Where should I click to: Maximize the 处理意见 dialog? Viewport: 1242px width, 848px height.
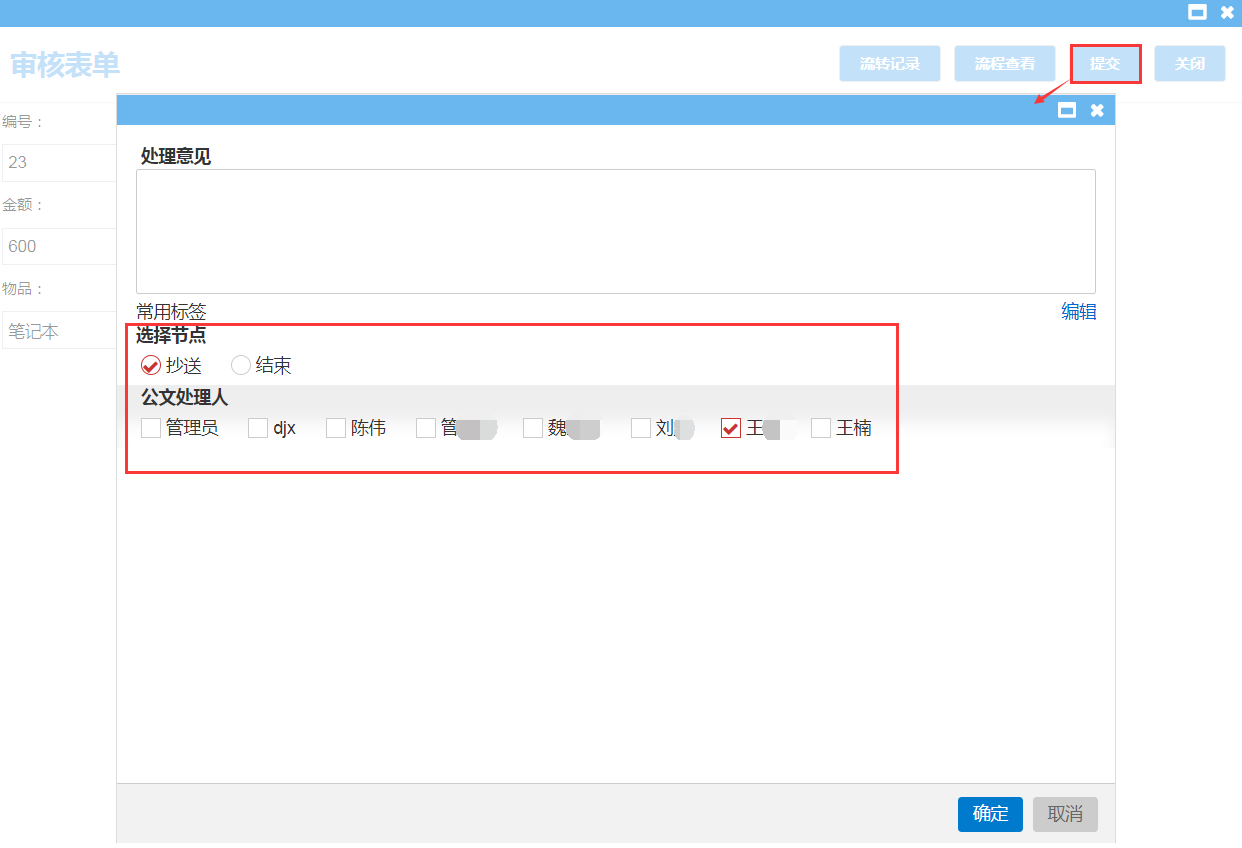point(1067,110)
